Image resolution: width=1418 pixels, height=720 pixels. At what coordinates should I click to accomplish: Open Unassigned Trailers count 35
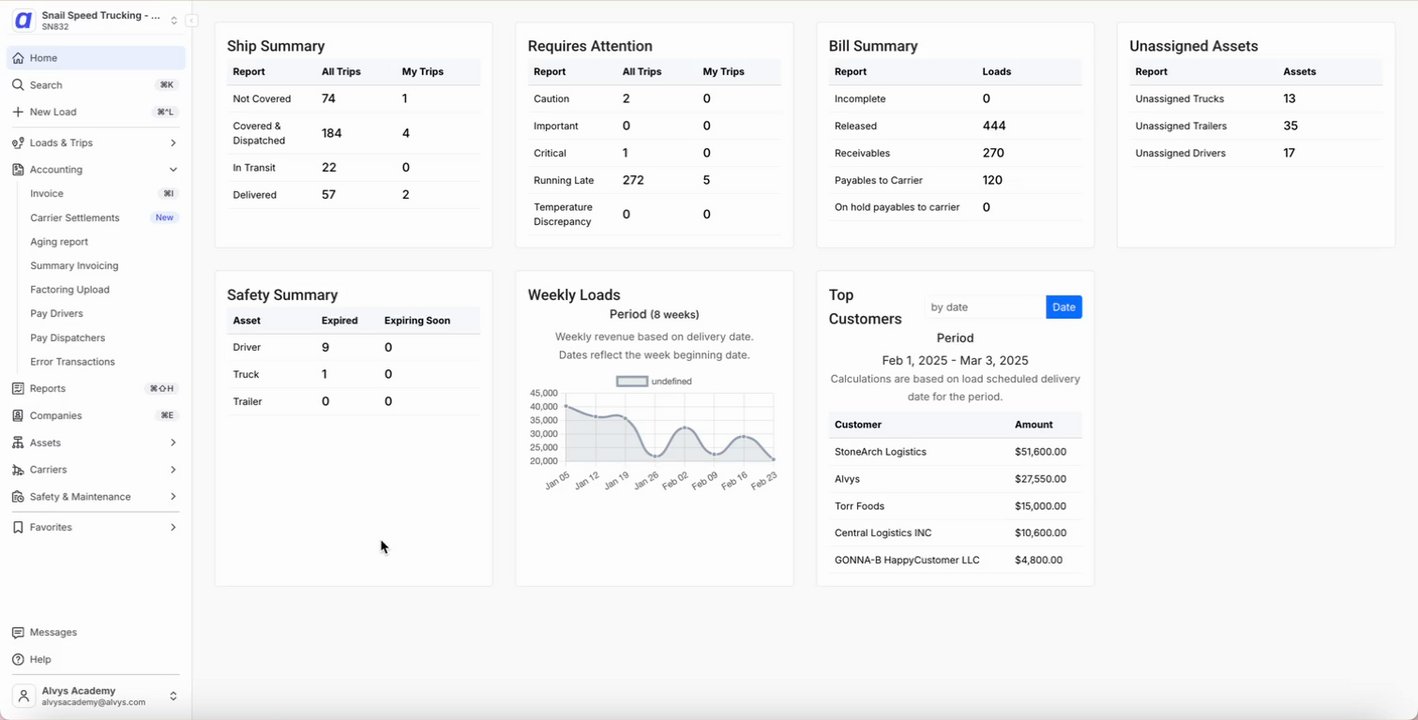coord(1291,126)
